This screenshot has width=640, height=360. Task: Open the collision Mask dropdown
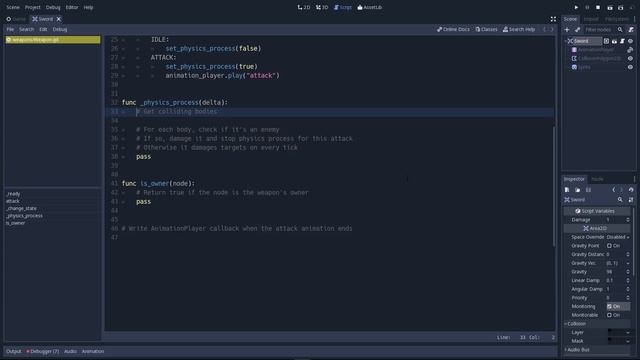click(x=628, y=341)
